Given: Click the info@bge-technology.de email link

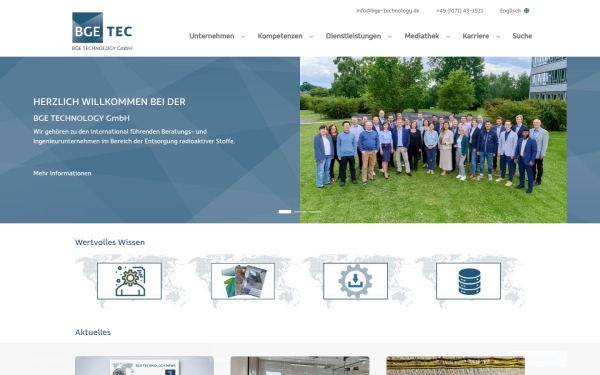Looking at the screenshot, I should click(x=388, y=11).
